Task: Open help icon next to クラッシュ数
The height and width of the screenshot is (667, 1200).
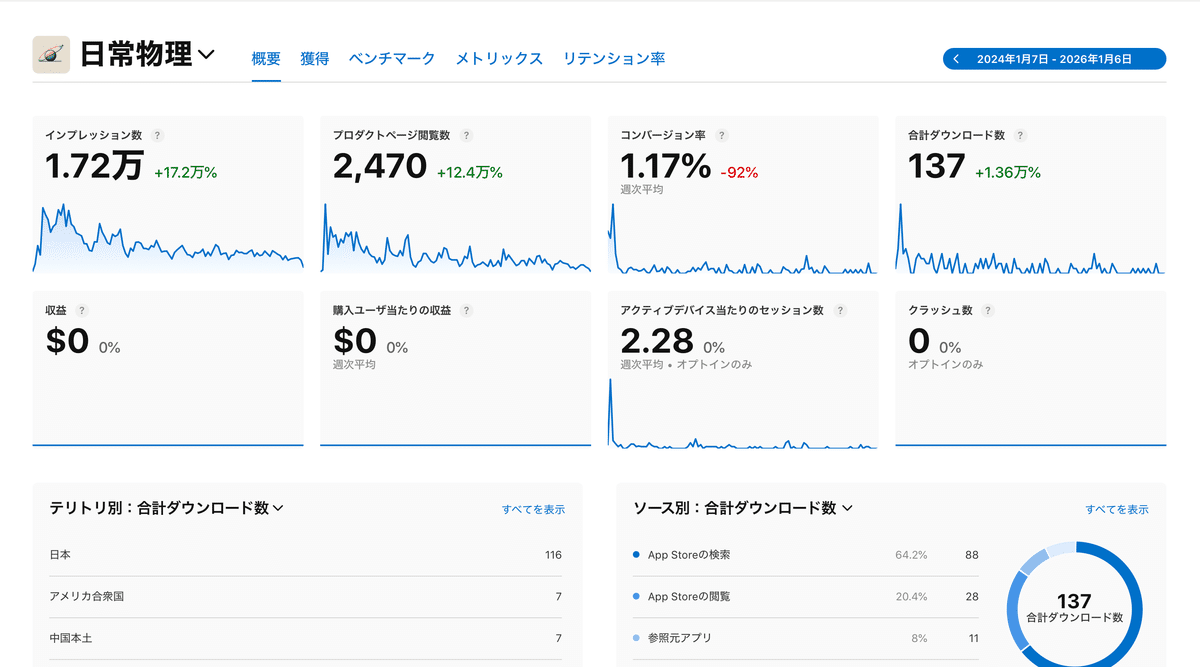Action: pos(987,310)
